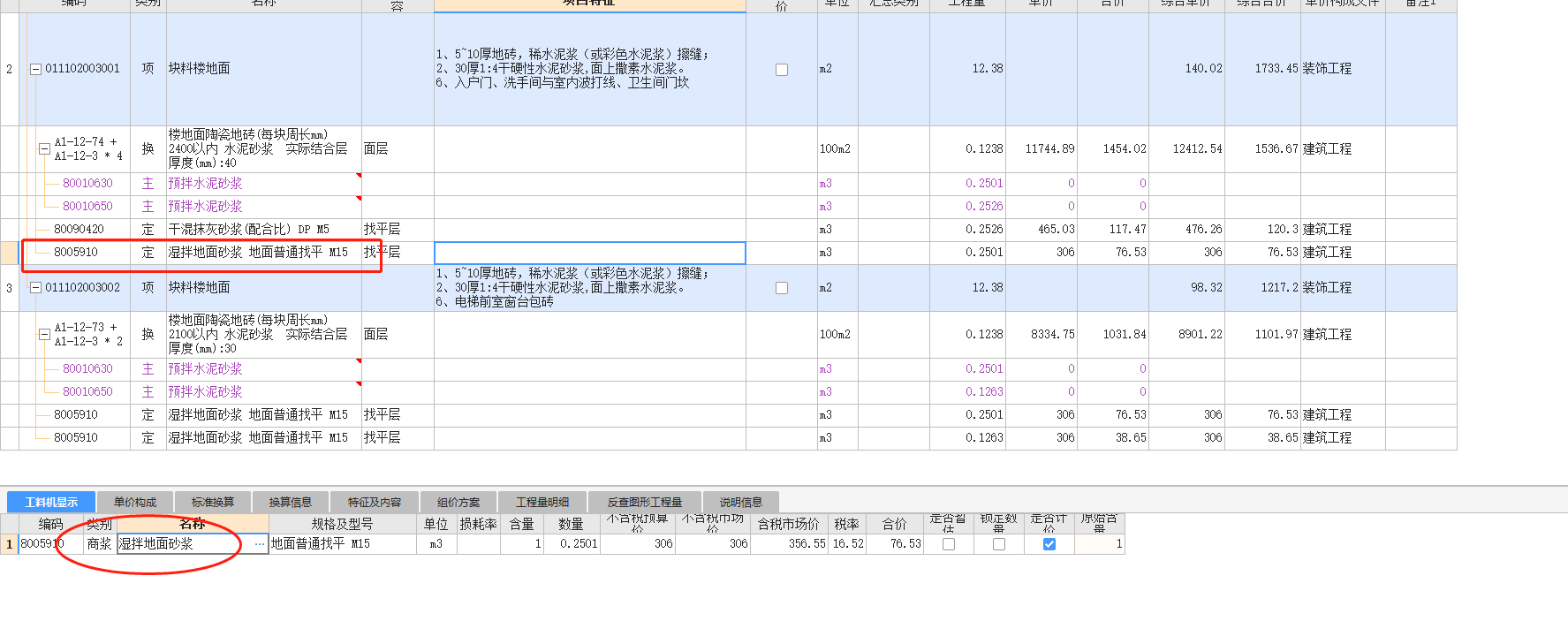Select the first 80010630 material row code
1568x644 pixels.
click(87, 184)
